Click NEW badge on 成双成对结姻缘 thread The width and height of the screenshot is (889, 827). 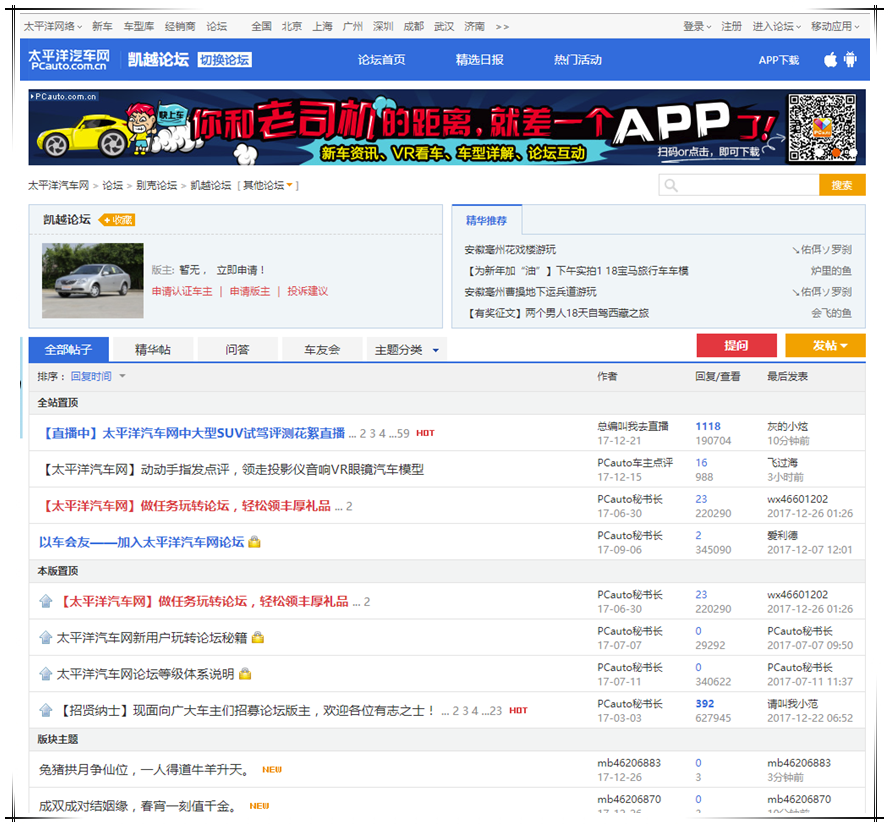[260, 806]
